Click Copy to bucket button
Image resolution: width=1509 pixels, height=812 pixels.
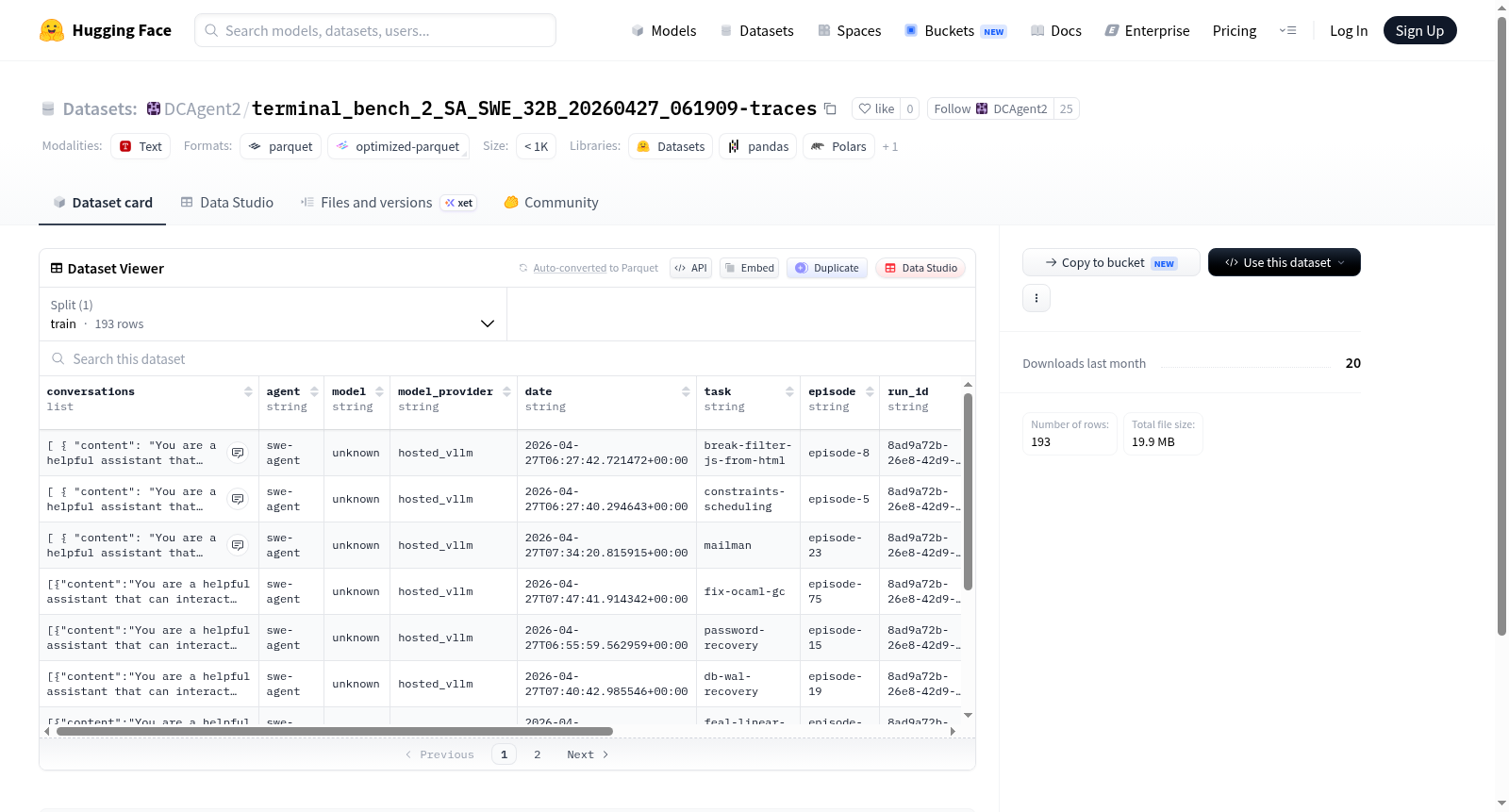coord(1111,262)
